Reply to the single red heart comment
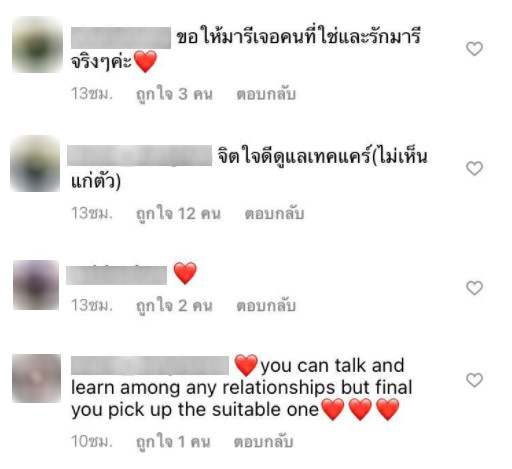This screenshot has width=512, height=469. 266,306
